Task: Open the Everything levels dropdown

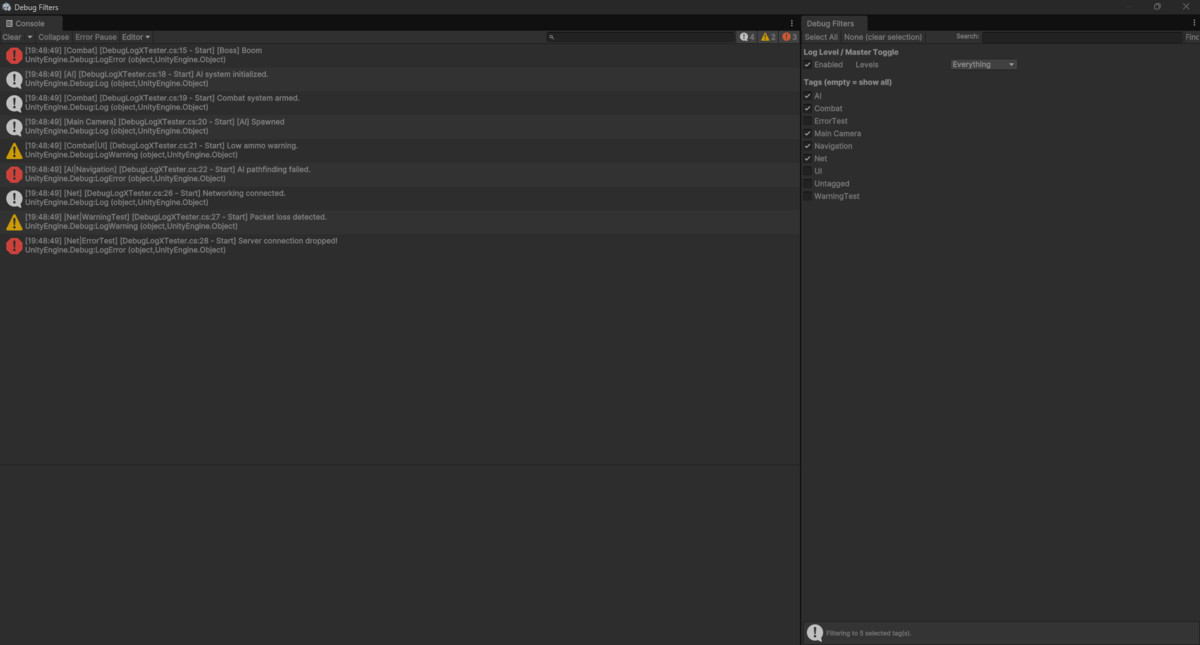Action: coord(983,63)
